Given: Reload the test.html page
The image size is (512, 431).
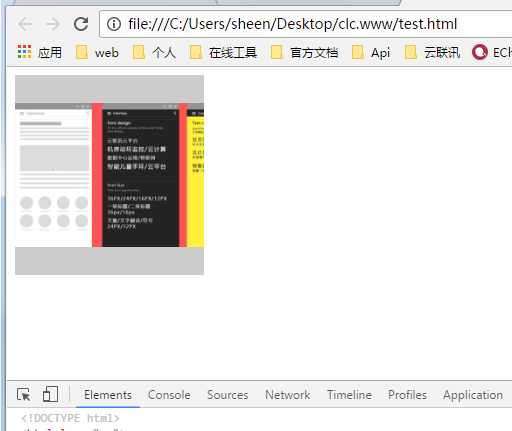Looking at the screenshot, I should point(81,24).
